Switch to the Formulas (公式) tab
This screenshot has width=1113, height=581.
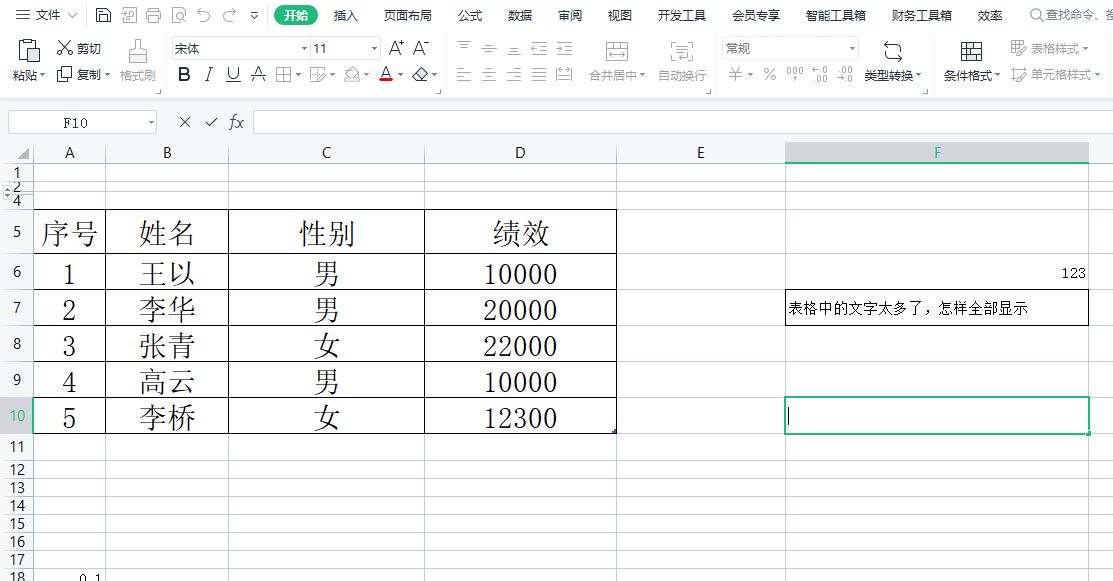[x=470, y=15]
